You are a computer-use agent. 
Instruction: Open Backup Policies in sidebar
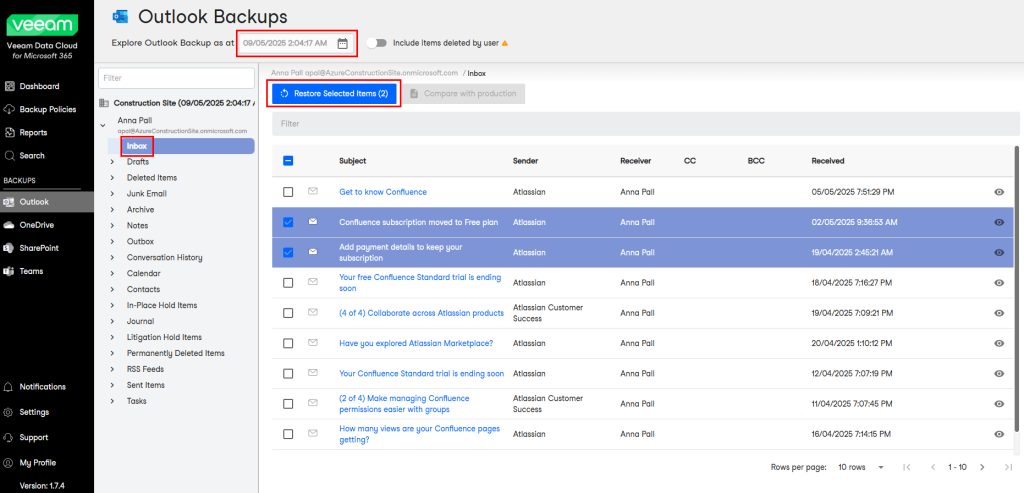click(x=47, y=109)
